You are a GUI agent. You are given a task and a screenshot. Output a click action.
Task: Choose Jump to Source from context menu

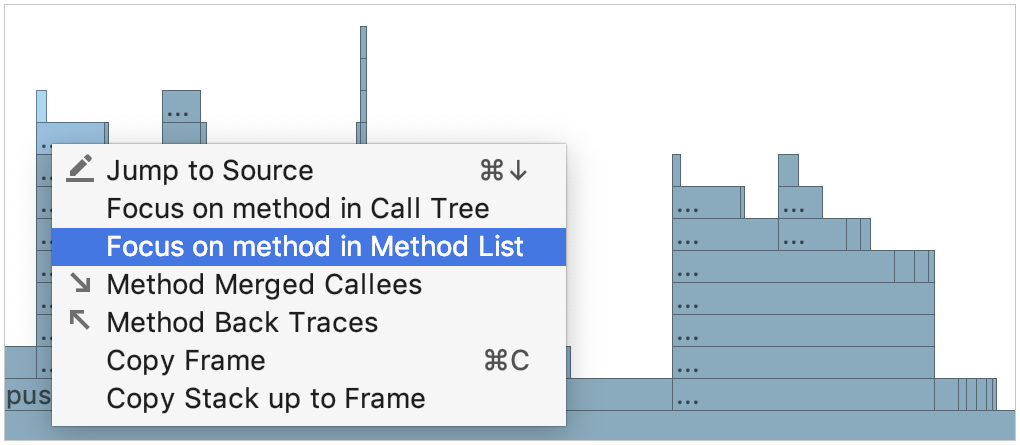(x=210, y=171)
